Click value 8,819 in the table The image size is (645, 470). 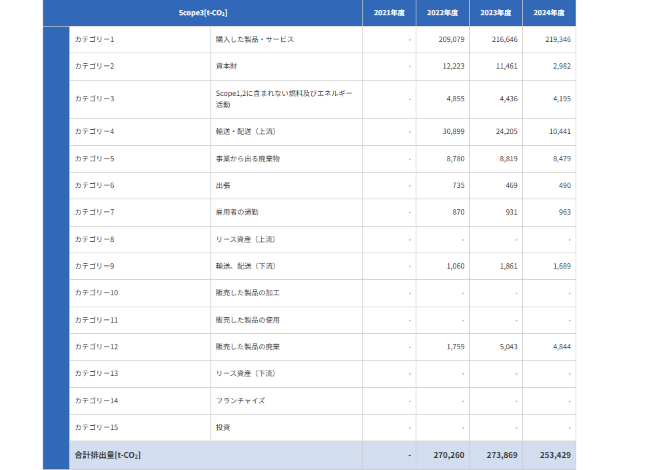coord(508,159)
